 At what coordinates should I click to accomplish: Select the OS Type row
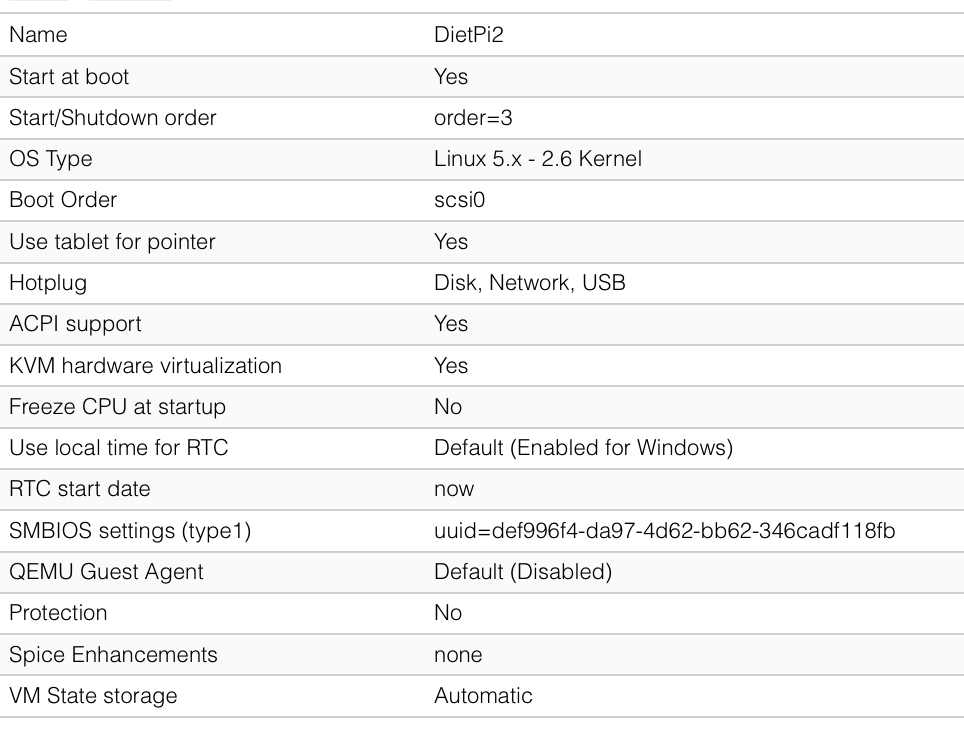click(482, 159)
